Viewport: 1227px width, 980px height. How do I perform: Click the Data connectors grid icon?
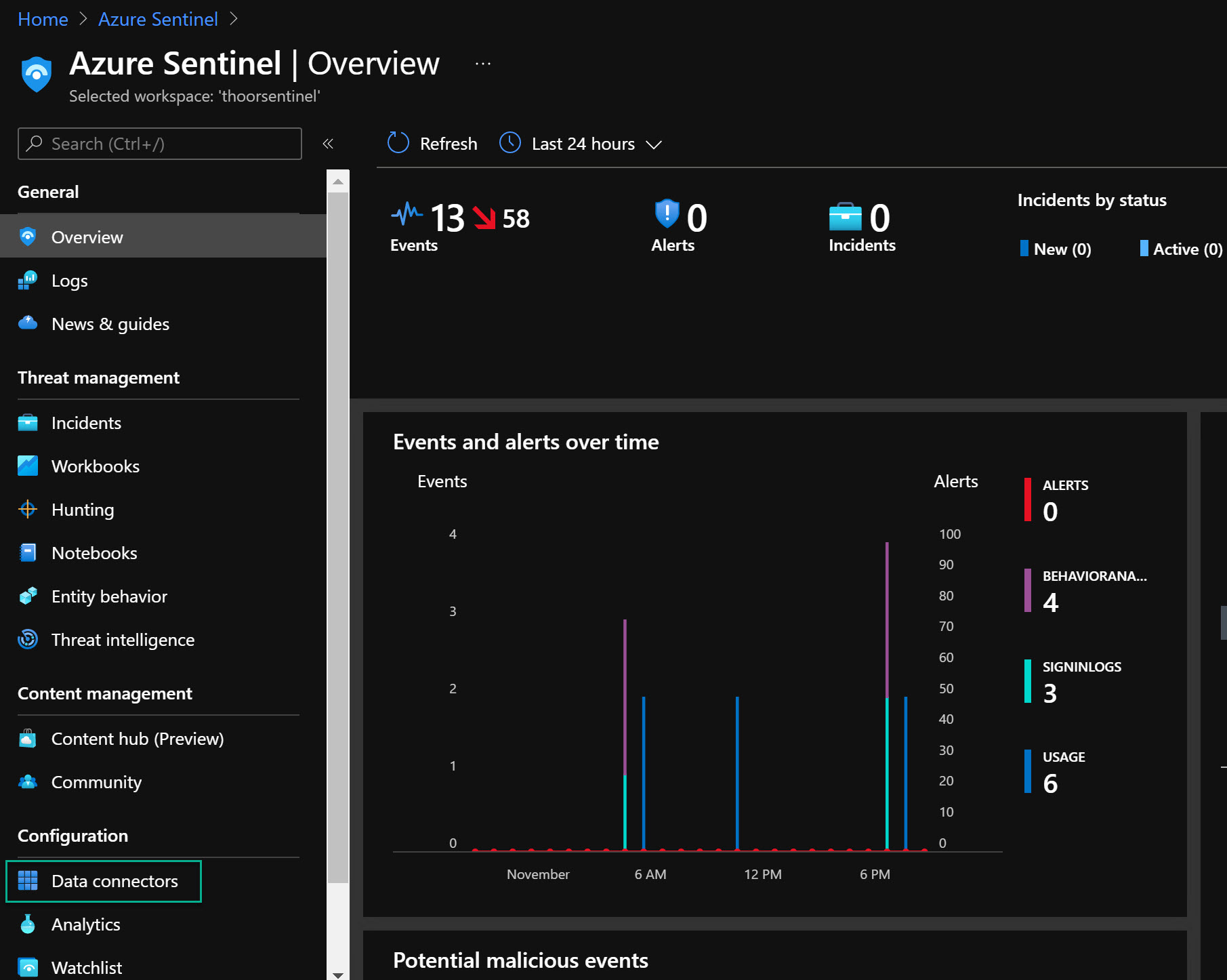(28, 880)
